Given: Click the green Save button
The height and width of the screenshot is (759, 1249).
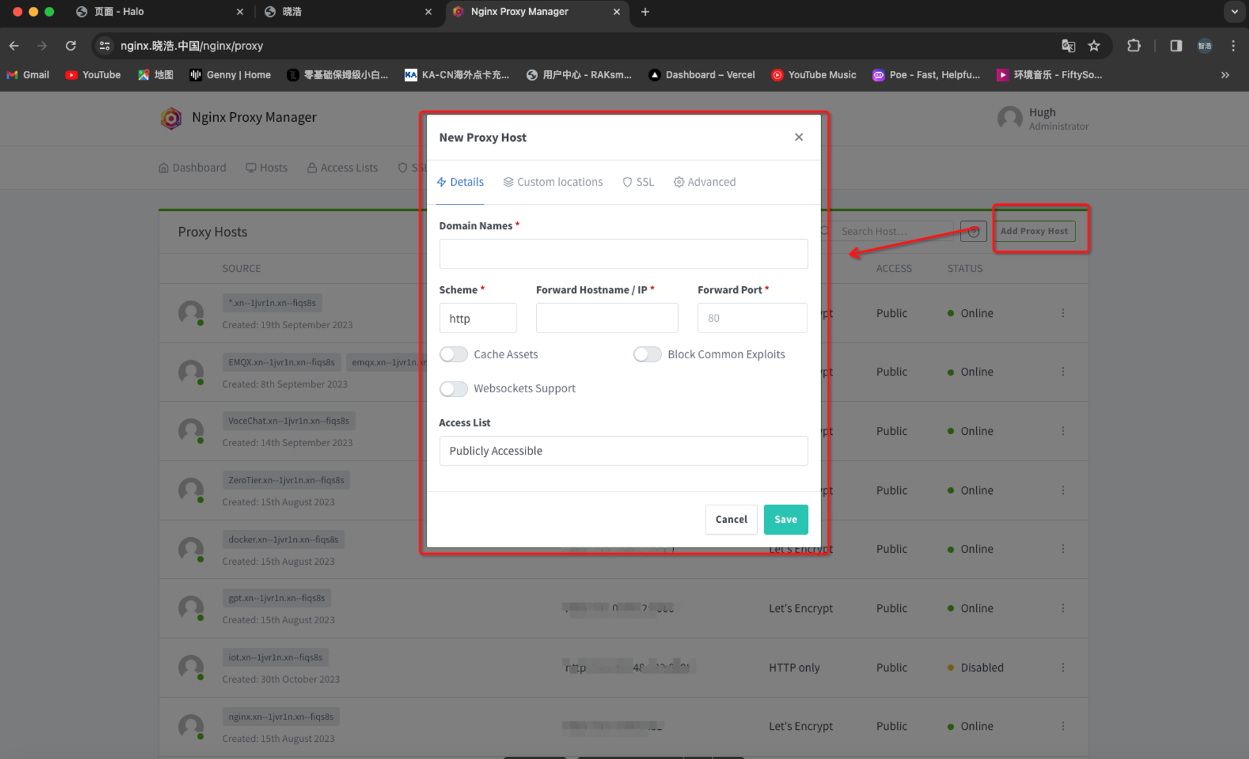Looking at the screenshot, I should 785,519.
